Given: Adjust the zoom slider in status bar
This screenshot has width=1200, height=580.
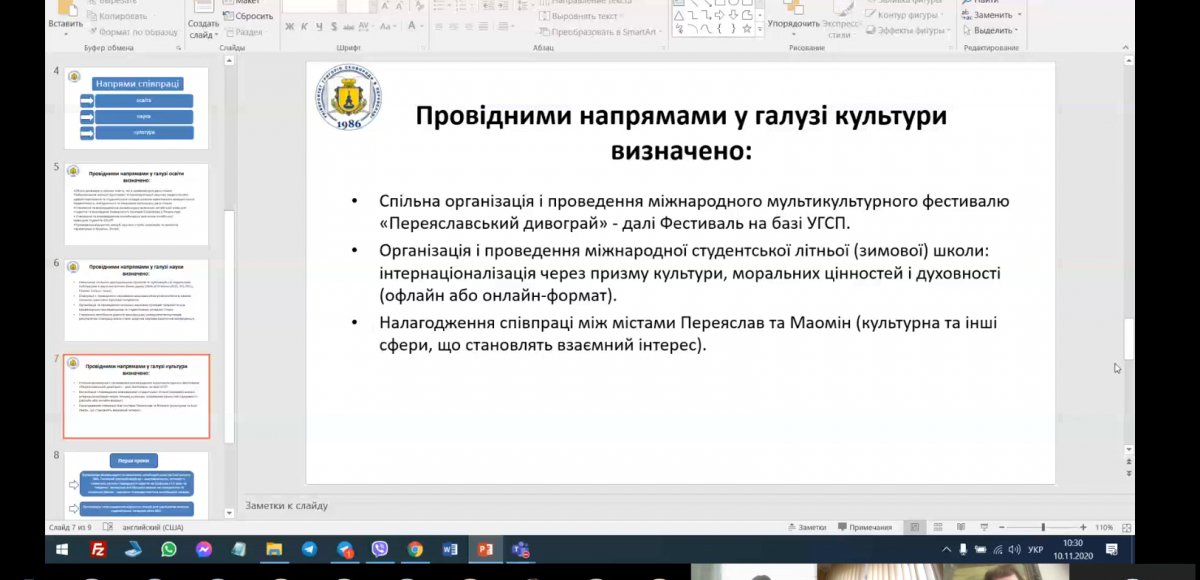Looking at the screenshot, I should [1043, 527].
